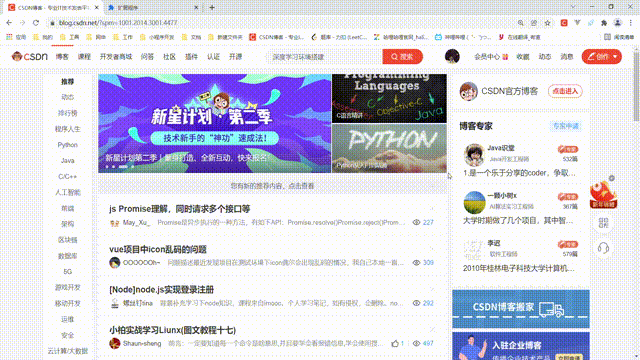This screenshot has height=360, width=640.
Task: Reload the page with the refresh icon
Action: [x=36, y=23]
